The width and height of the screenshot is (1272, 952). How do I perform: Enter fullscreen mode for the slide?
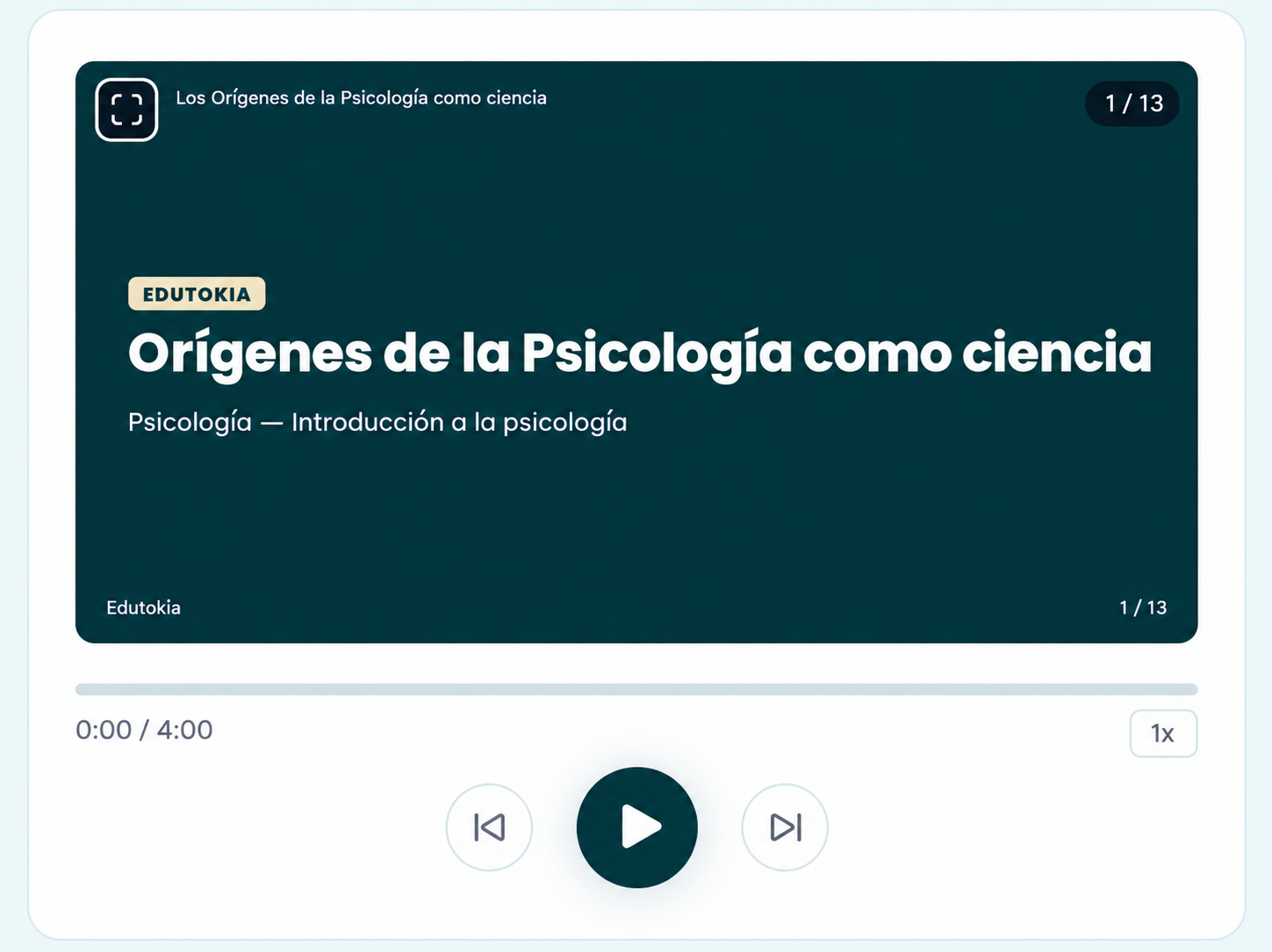click(x=126, y=110)
